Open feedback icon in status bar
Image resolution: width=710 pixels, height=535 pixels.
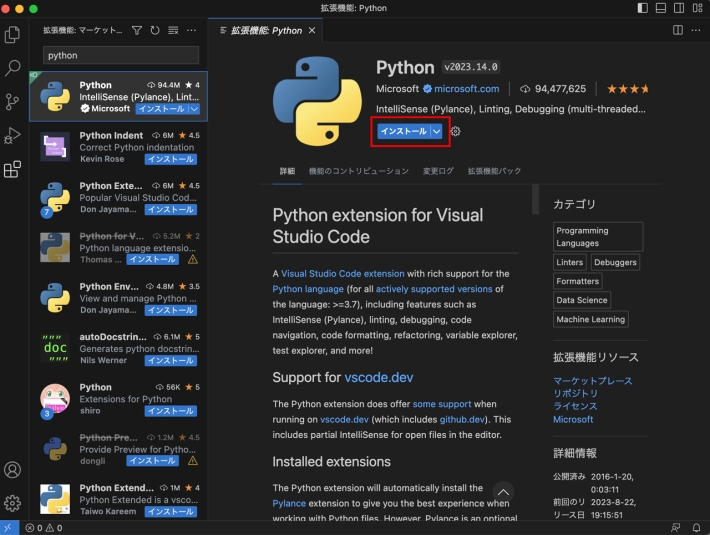click(676, 528)
